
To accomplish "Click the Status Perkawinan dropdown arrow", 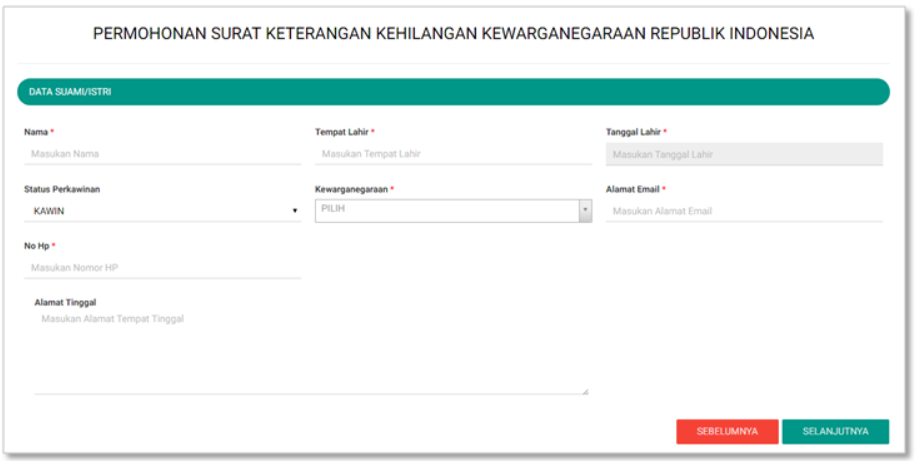I will click(x=295, y=211).
